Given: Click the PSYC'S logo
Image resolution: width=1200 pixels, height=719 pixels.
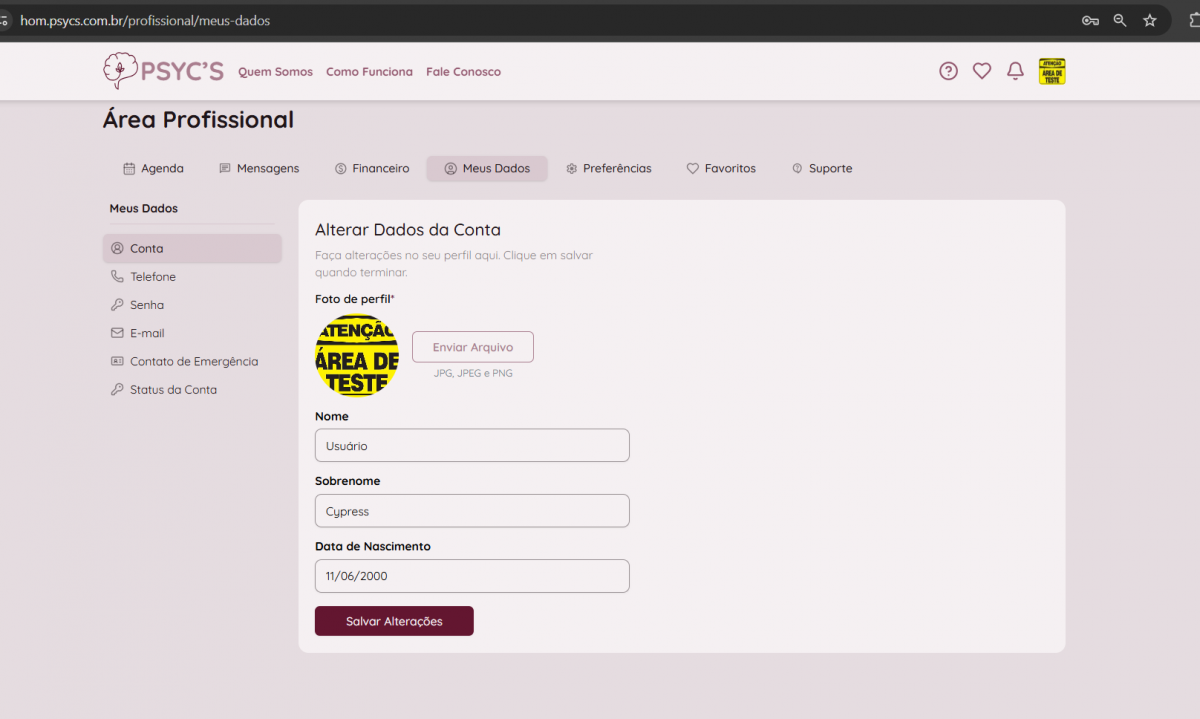Looking at the screenshot, I should click(x=163, y=71).
